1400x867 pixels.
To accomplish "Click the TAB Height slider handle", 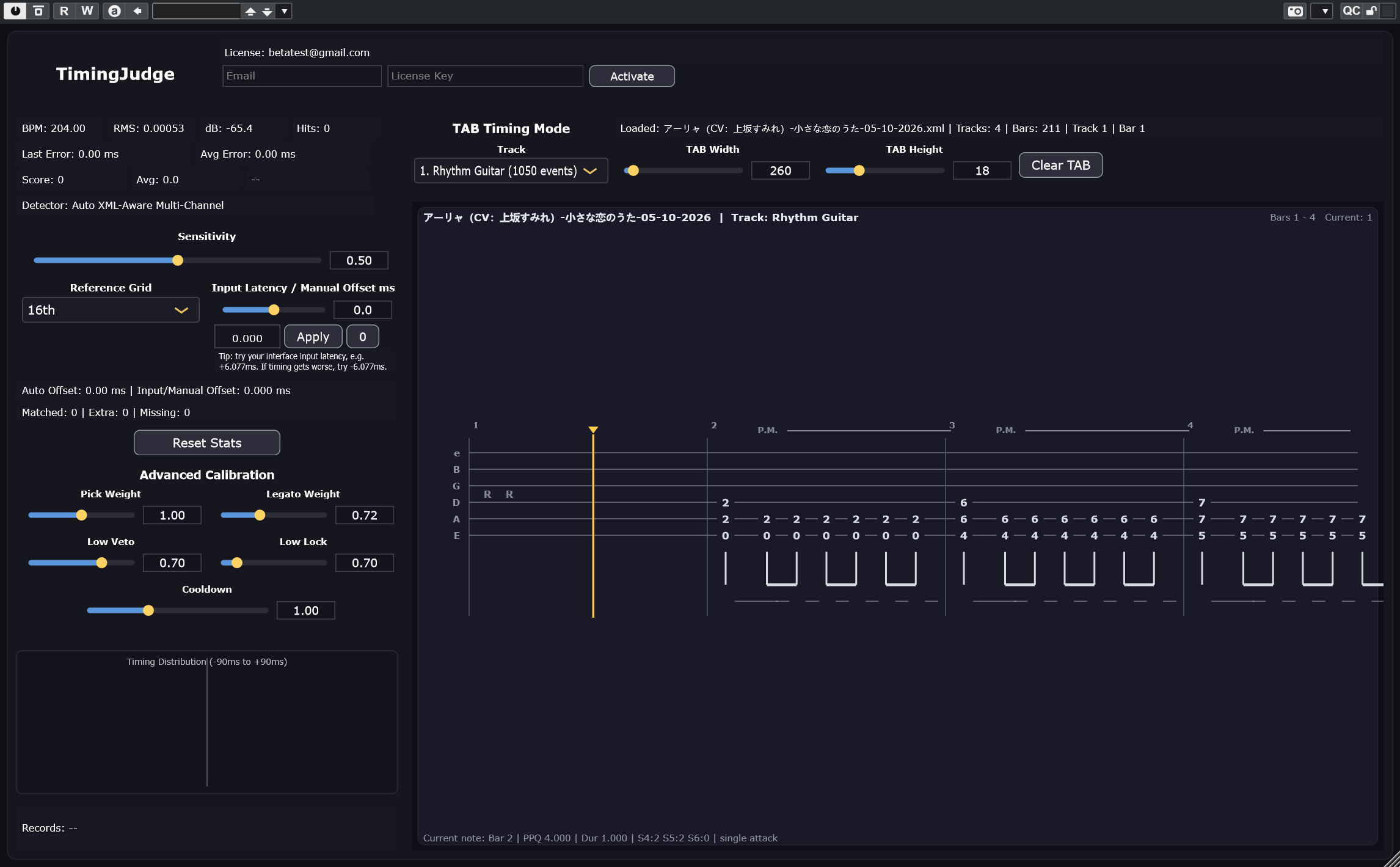I will coord(859,170).
